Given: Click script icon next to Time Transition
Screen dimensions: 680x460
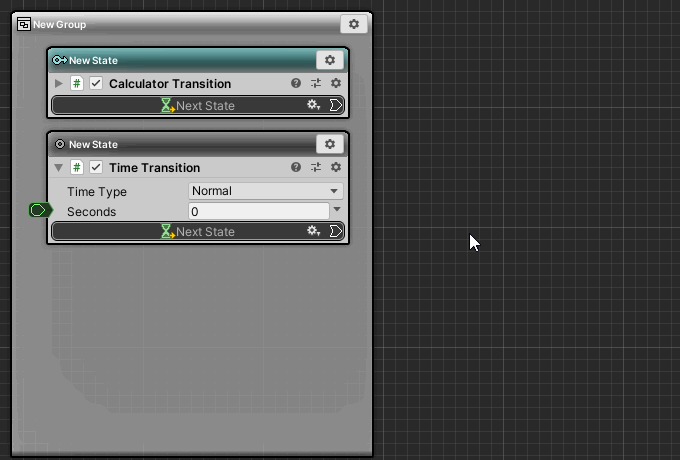Looking at the screenshot, I should (x=77, y=168).
